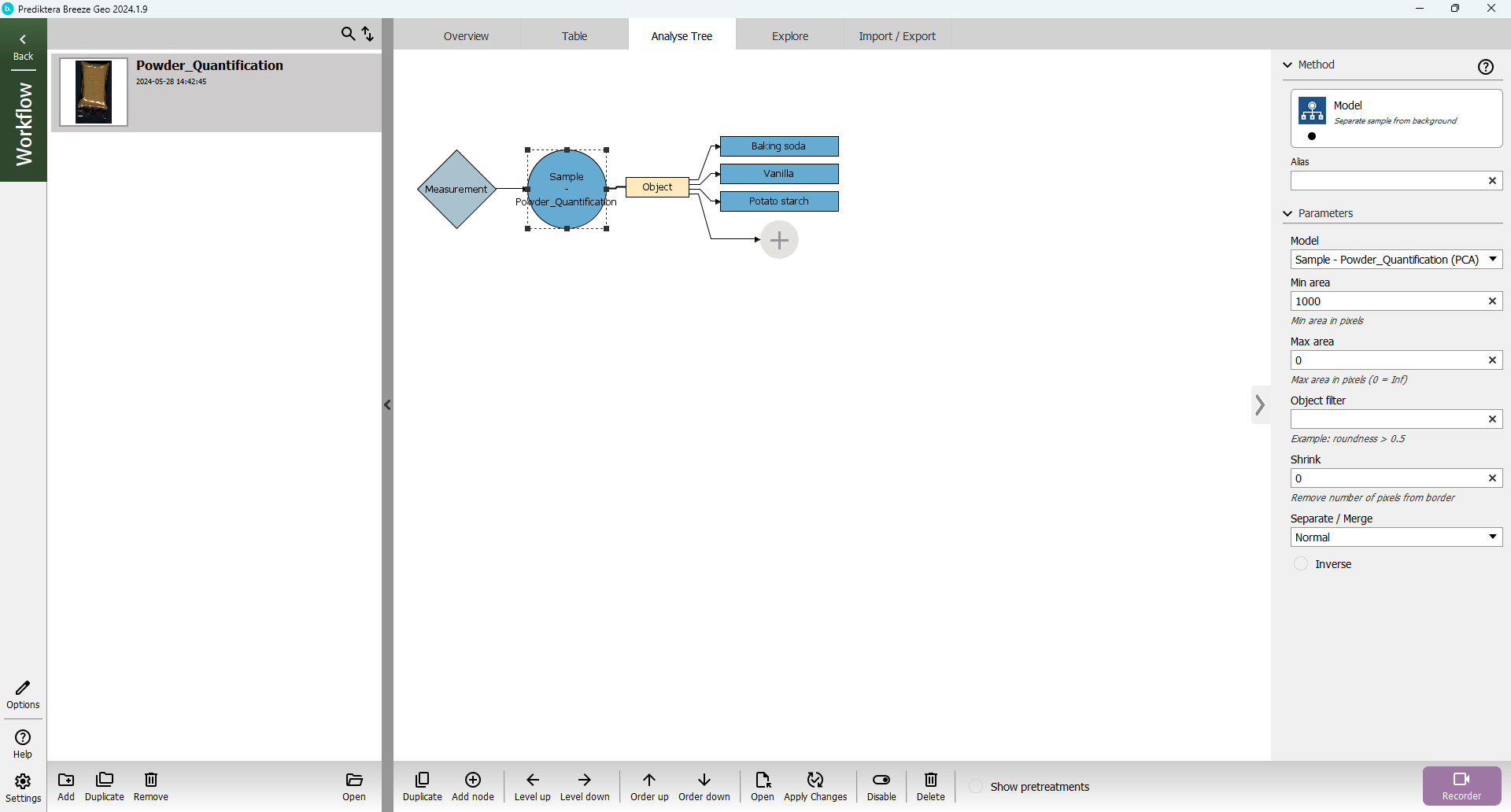The image size is (1511, 812).
Task: Click the search magnifier icon
Action: [x=348, y=34]
